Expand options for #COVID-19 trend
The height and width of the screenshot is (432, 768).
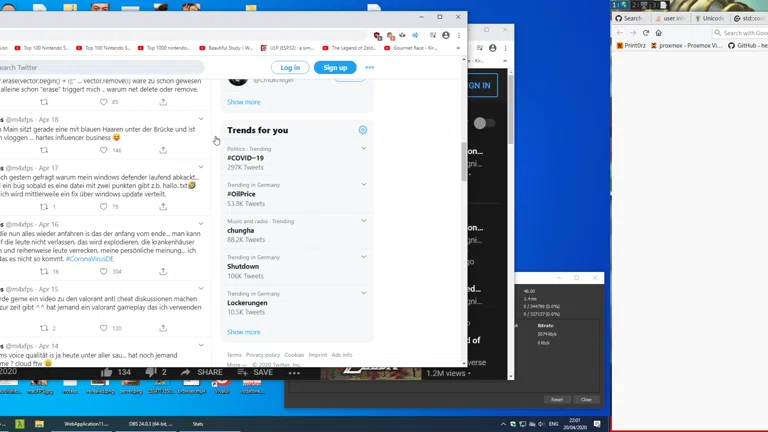363,148
